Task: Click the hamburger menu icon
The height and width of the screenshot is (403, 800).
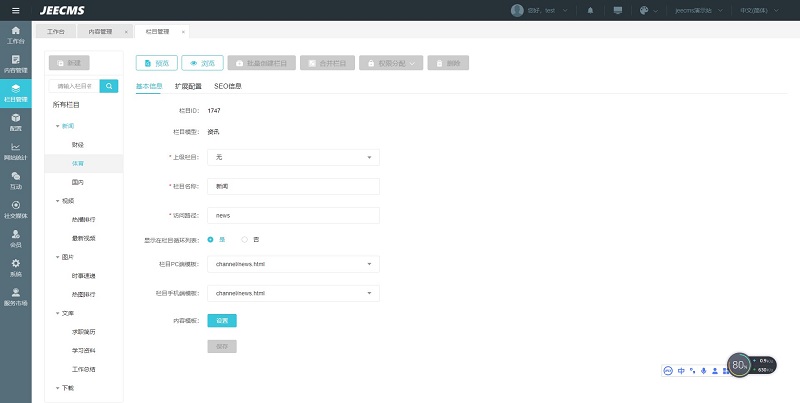Action: point(15,10)
